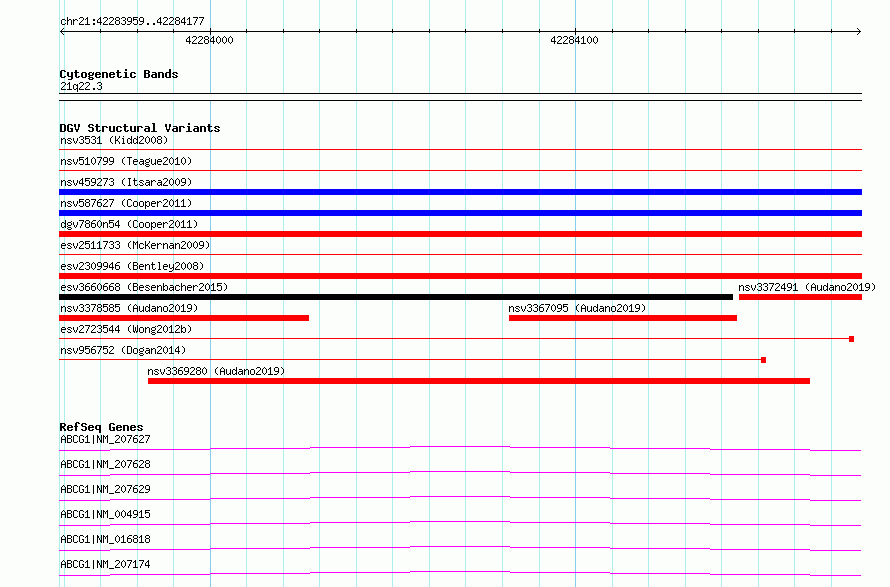The height and width of the screenshot is (587, 890).
Task: Open the ABCG1|NM_207627 transcript
Action: click(105, 439)
